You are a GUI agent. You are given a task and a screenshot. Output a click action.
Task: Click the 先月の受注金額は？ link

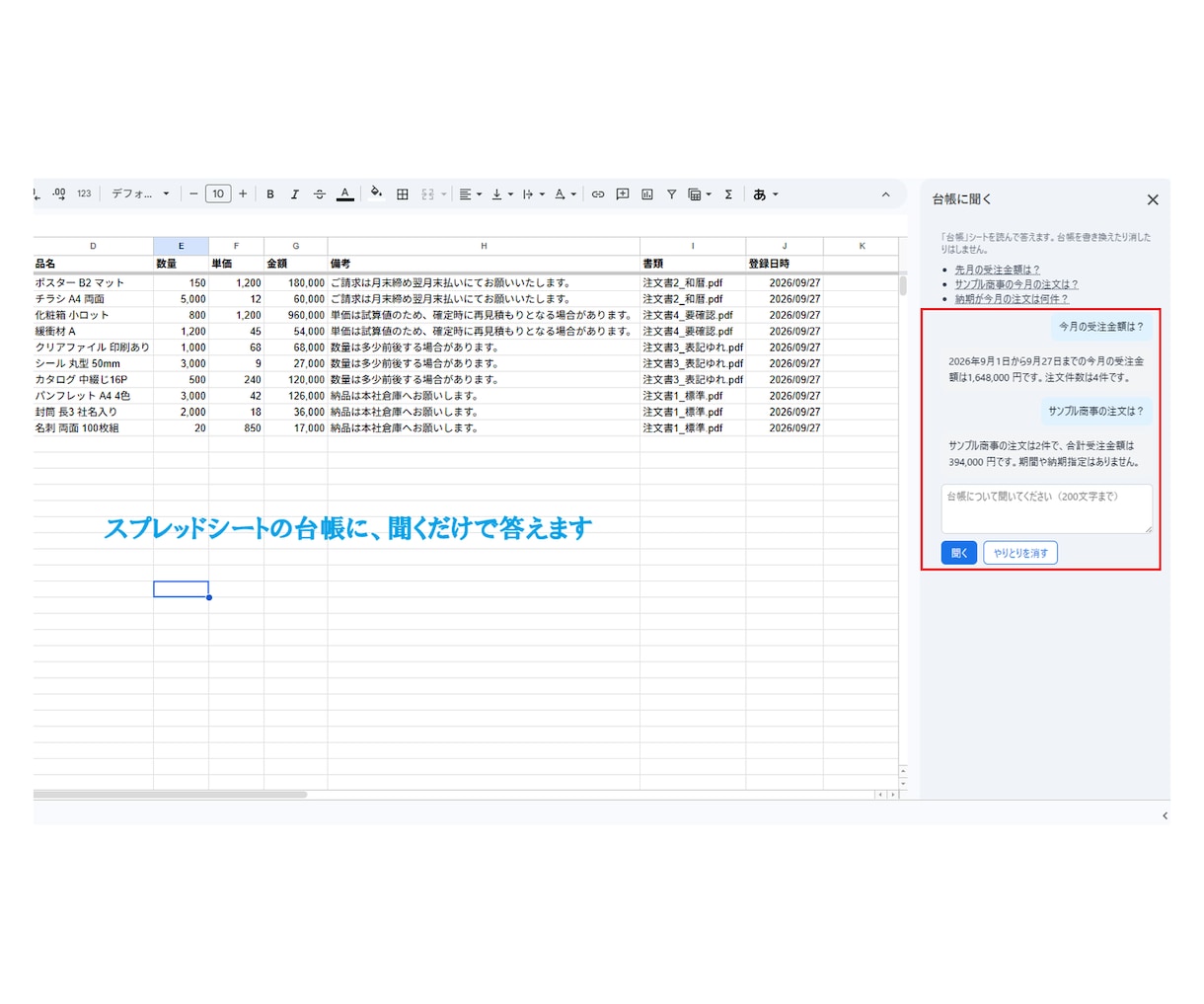pos(997,270)
